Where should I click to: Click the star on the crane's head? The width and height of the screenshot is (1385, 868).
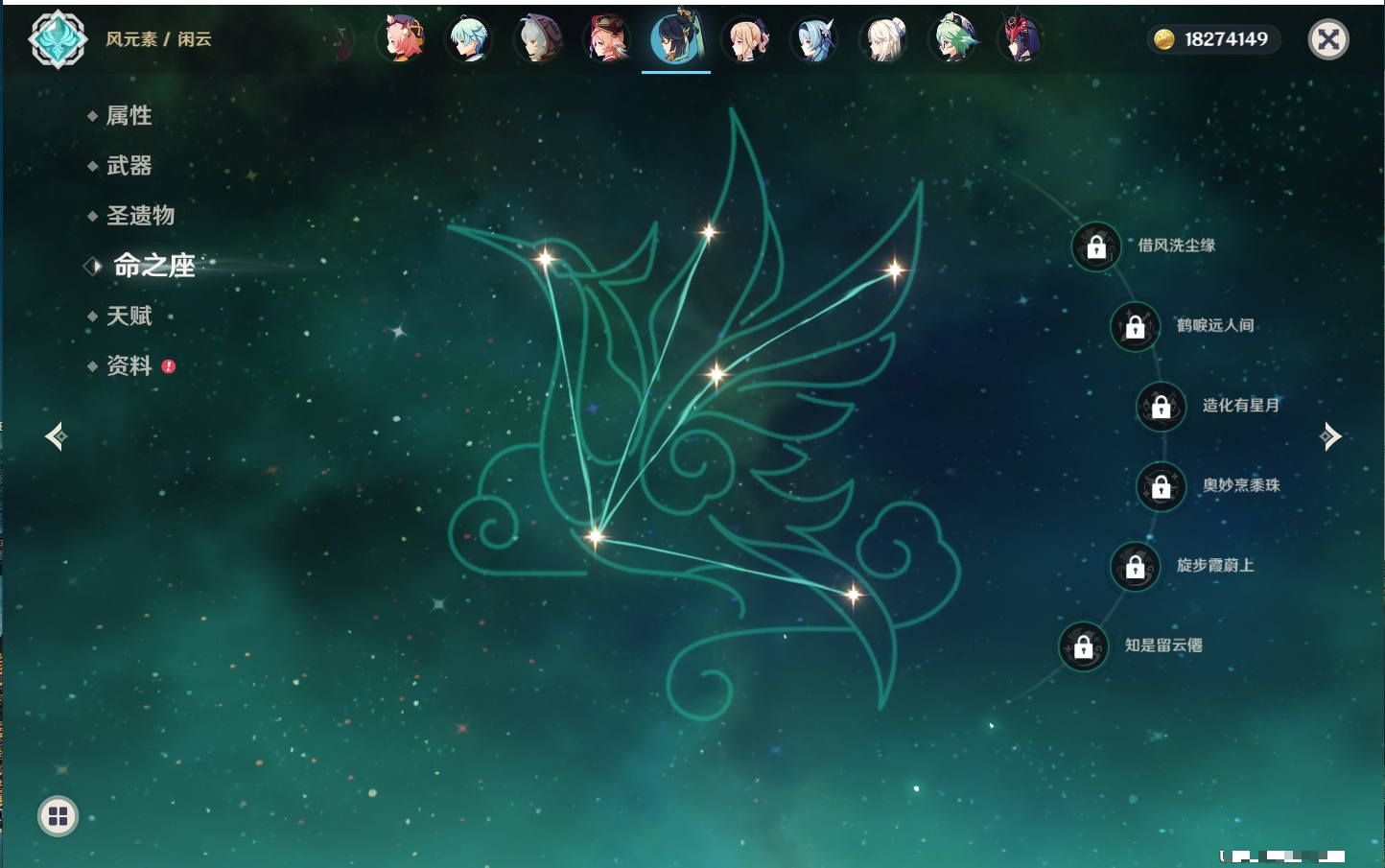click(x=545, y=258)
